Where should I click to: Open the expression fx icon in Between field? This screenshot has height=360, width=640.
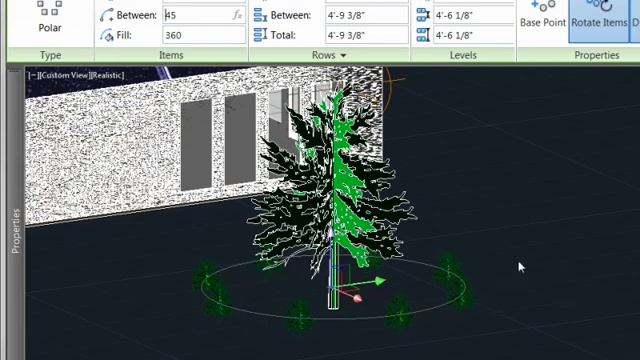[237, 15]
